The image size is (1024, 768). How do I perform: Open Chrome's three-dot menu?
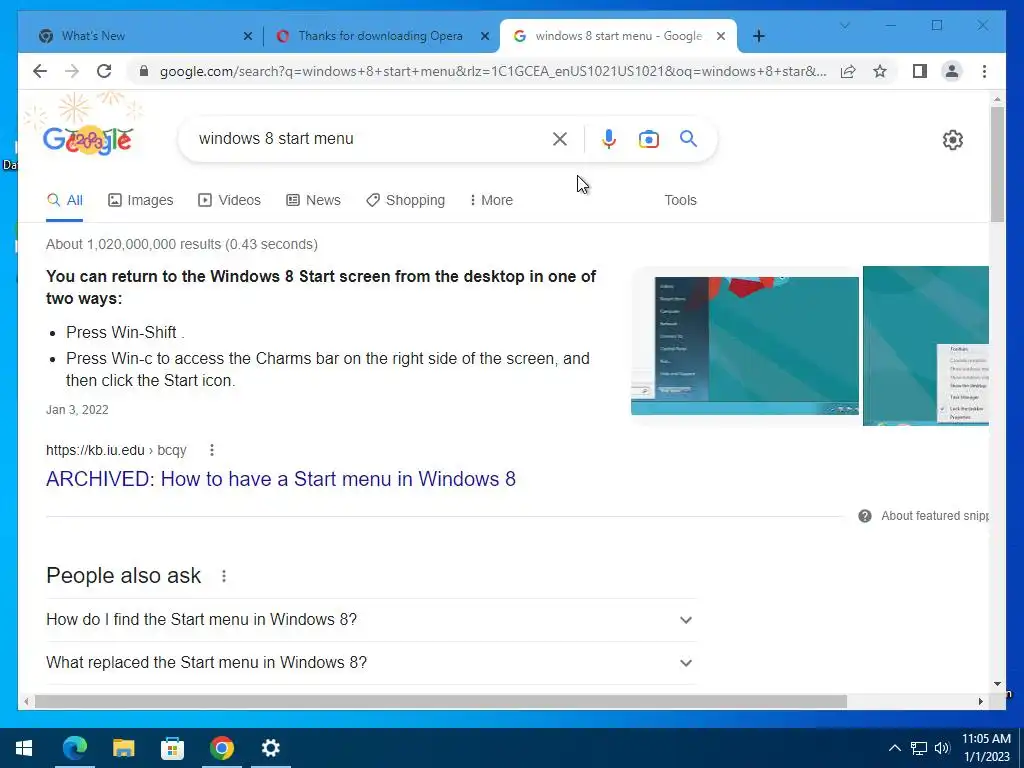coord(984,71)
